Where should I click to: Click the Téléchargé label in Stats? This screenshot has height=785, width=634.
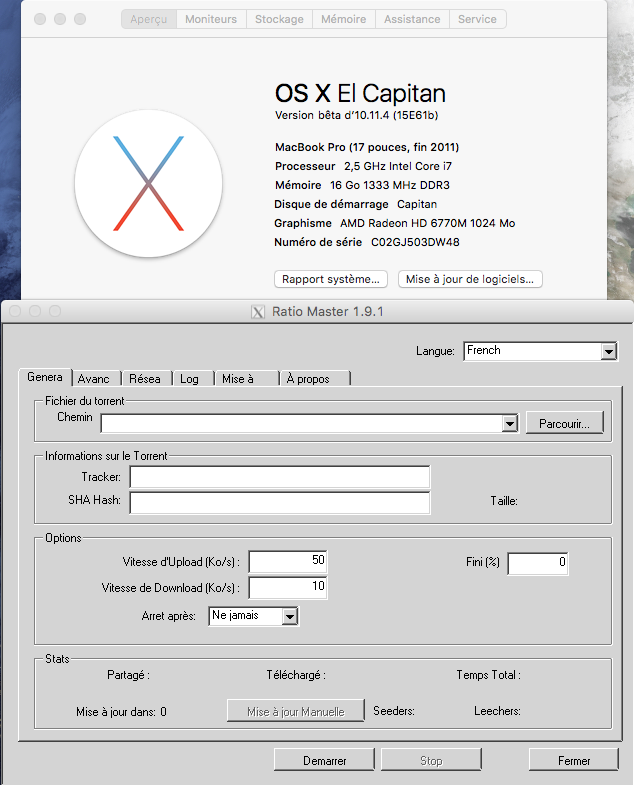click(x=296, y=675)
